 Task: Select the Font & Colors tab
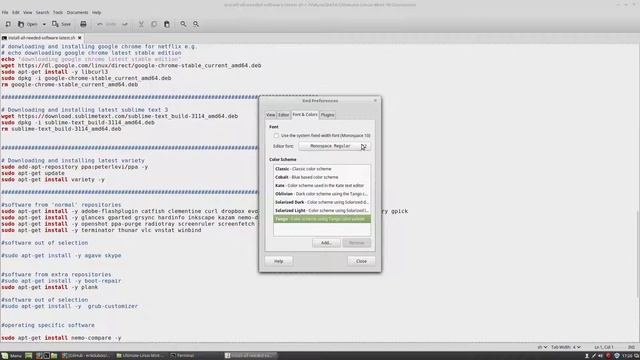pyautogui.click(x=305, y=115)
